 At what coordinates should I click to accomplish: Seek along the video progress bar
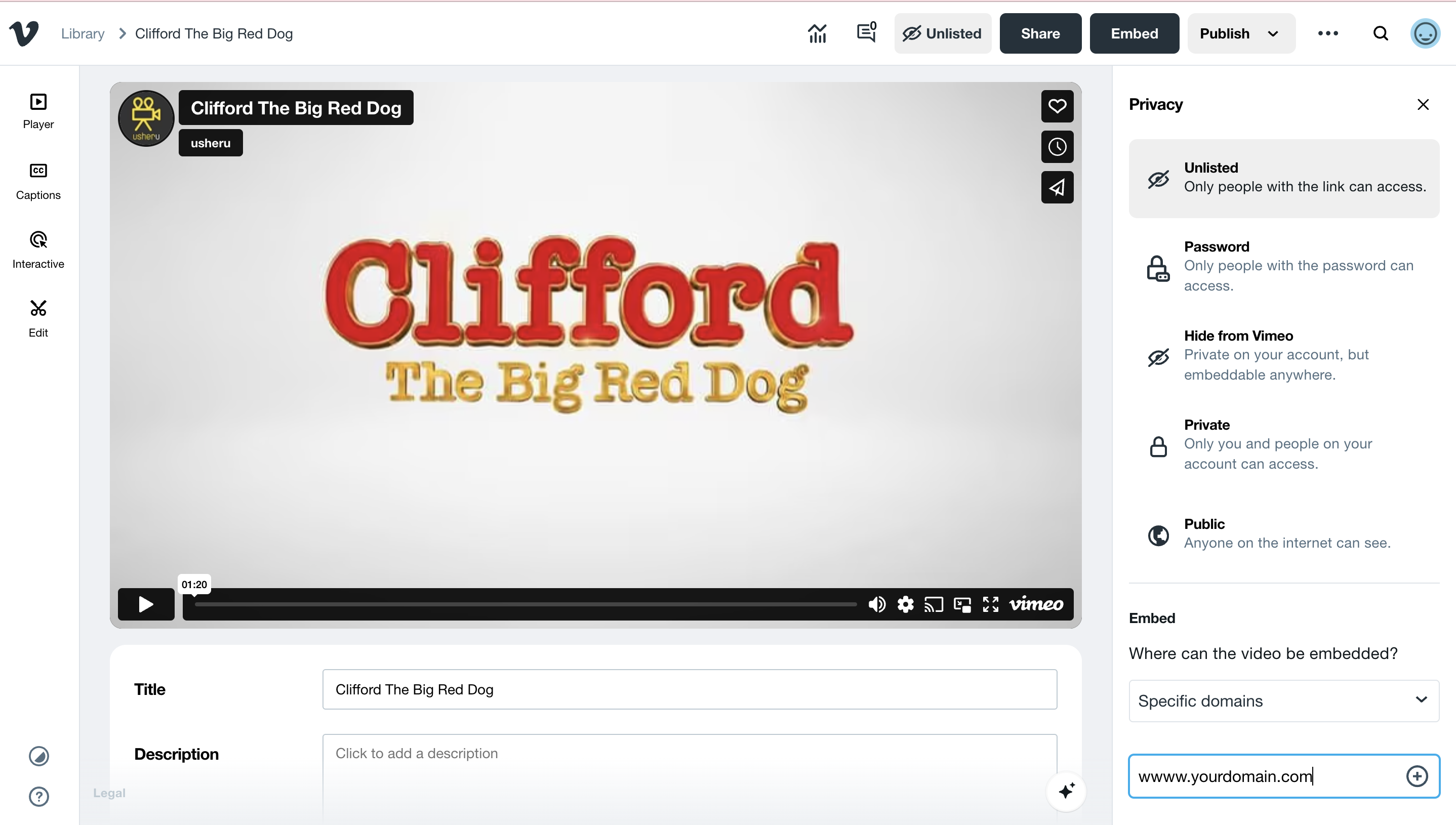525,605
